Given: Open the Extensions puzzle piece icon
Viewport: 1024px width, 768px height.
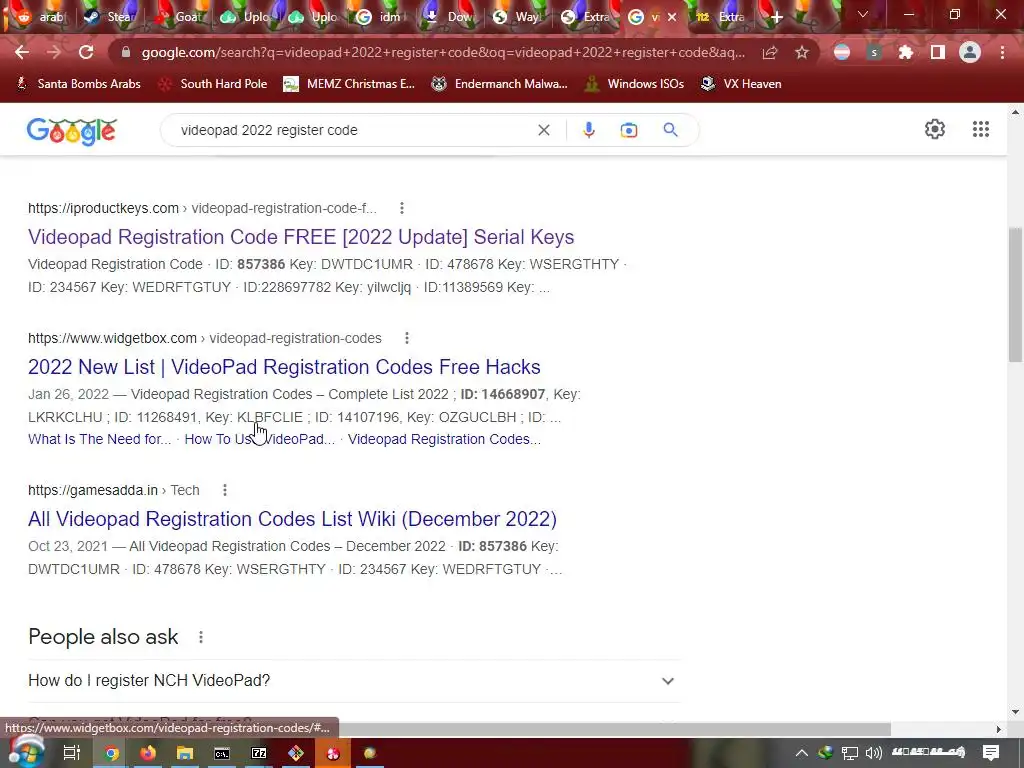Looking at the screenshot, I should coord(905,53).
